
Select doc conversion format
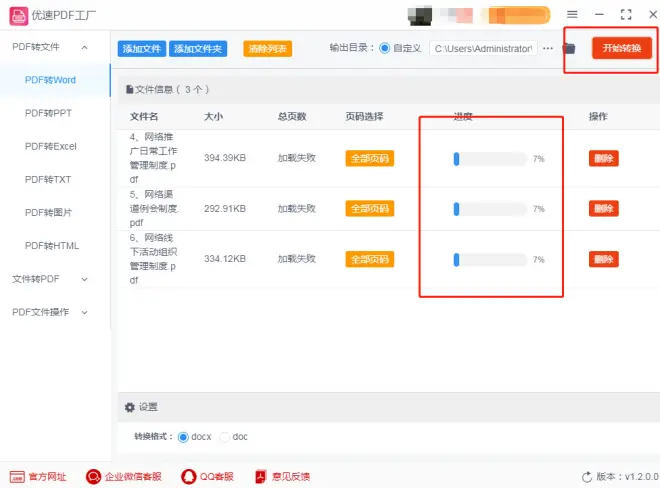225,437
